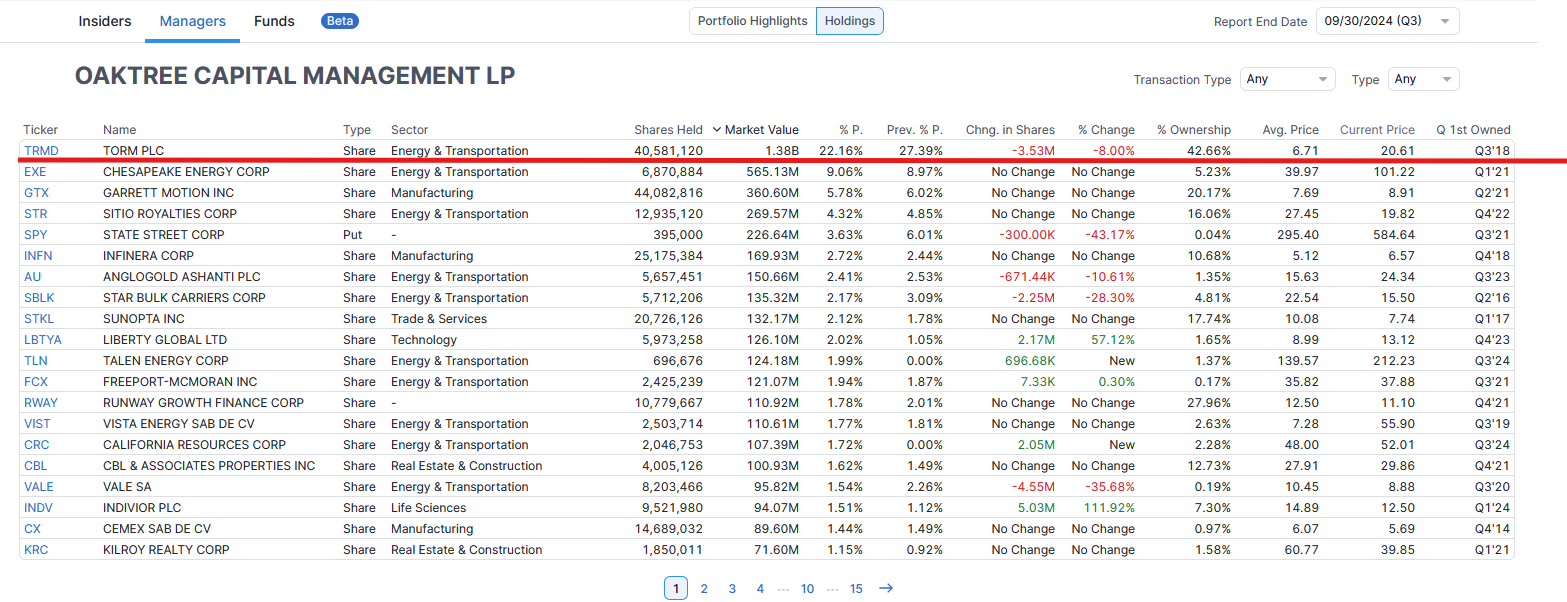The width and height of the screenshot is (1567, 602).
Task: Sort by % Ownership column header
Action: pos(1194,130)
